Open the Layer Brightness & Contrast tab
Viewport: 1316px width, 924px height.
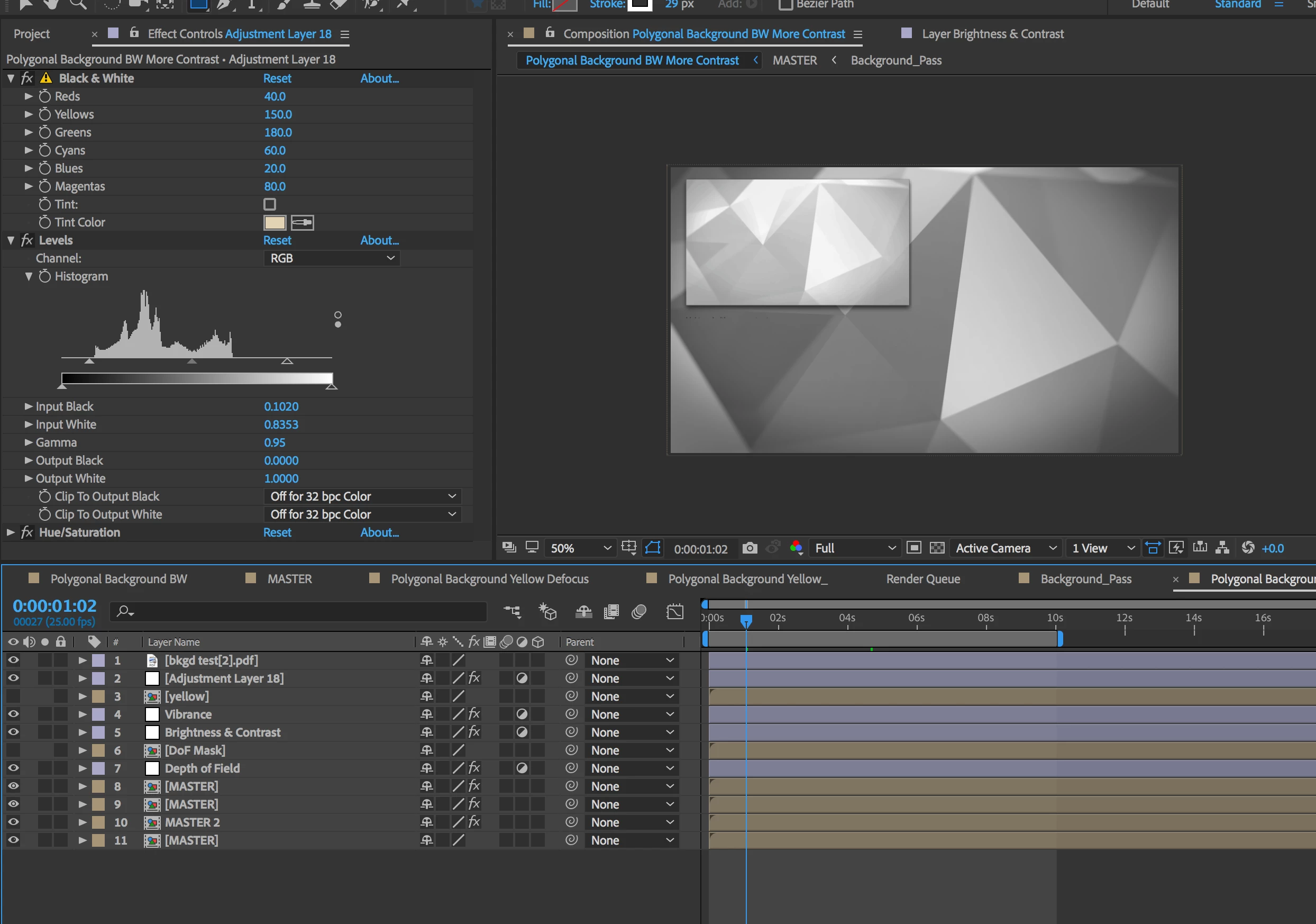coord(992,34)
